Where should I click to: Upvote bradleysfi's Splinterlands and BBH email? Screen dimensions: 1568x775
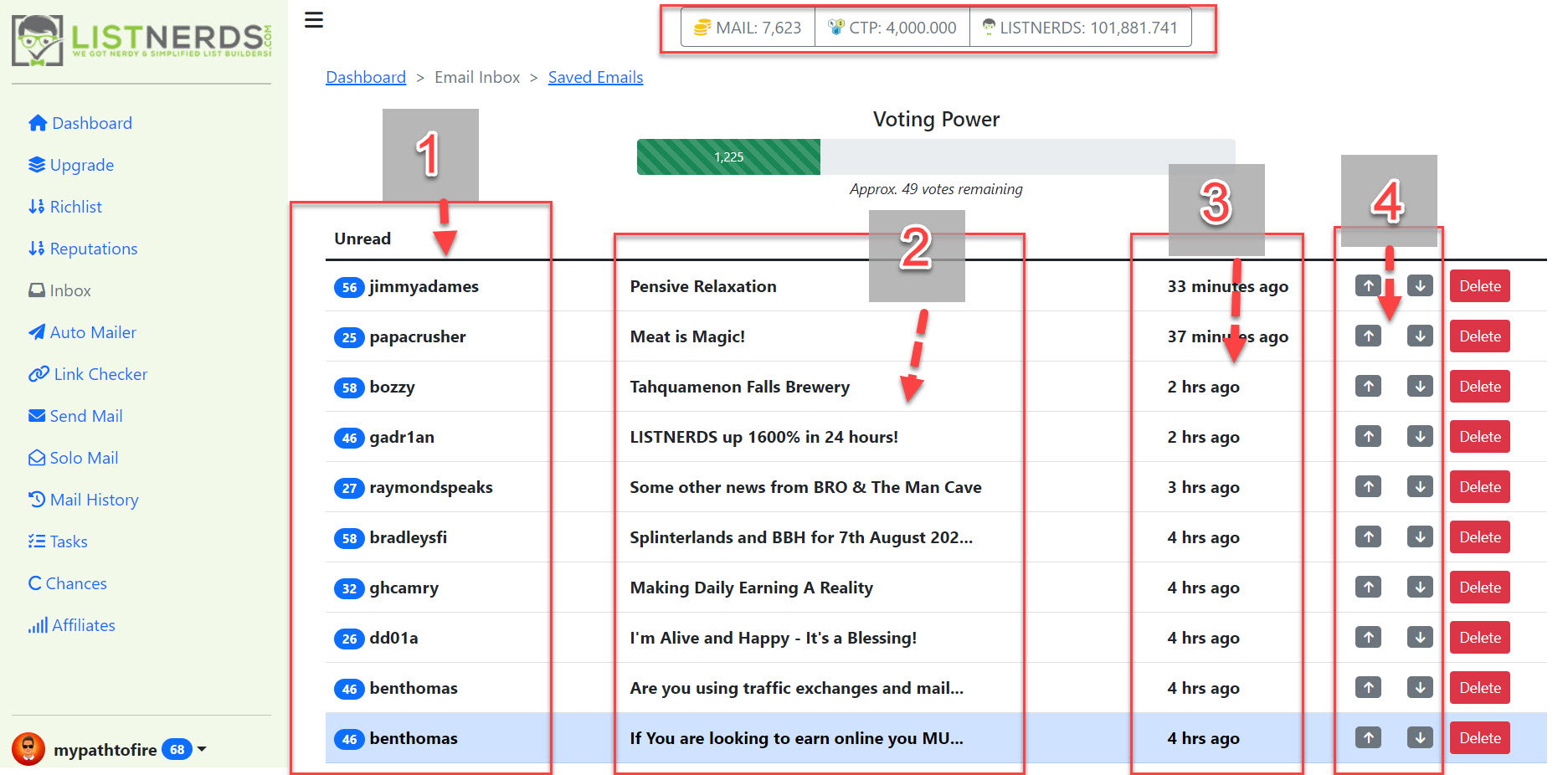click(x=1368, y=537)
